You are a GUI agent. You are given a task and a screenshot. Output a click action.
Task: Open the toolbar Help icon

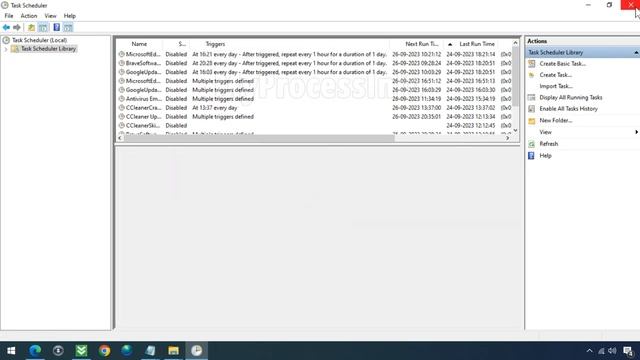pos(56,27)
